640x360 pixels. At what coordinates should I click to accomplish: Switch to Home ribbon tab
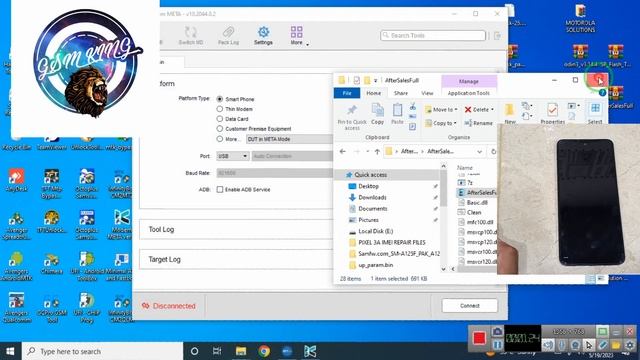pos(373,93)
